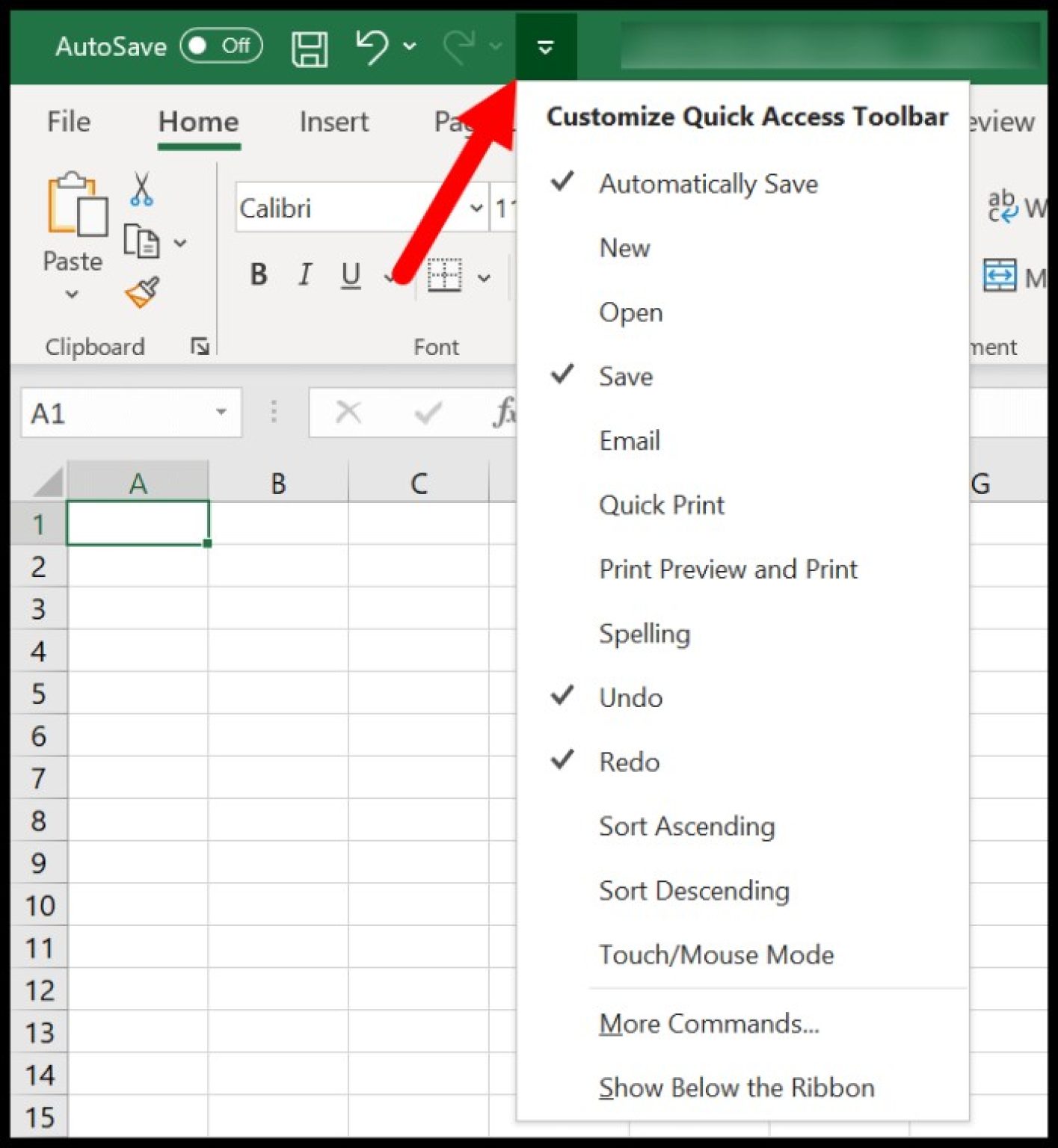Image resolution: width=1058 pixels, height=1148 pixels.
Task: Uncheck Automatically Save in the menu
Action: pyautogui.click(x=707, y=185)
